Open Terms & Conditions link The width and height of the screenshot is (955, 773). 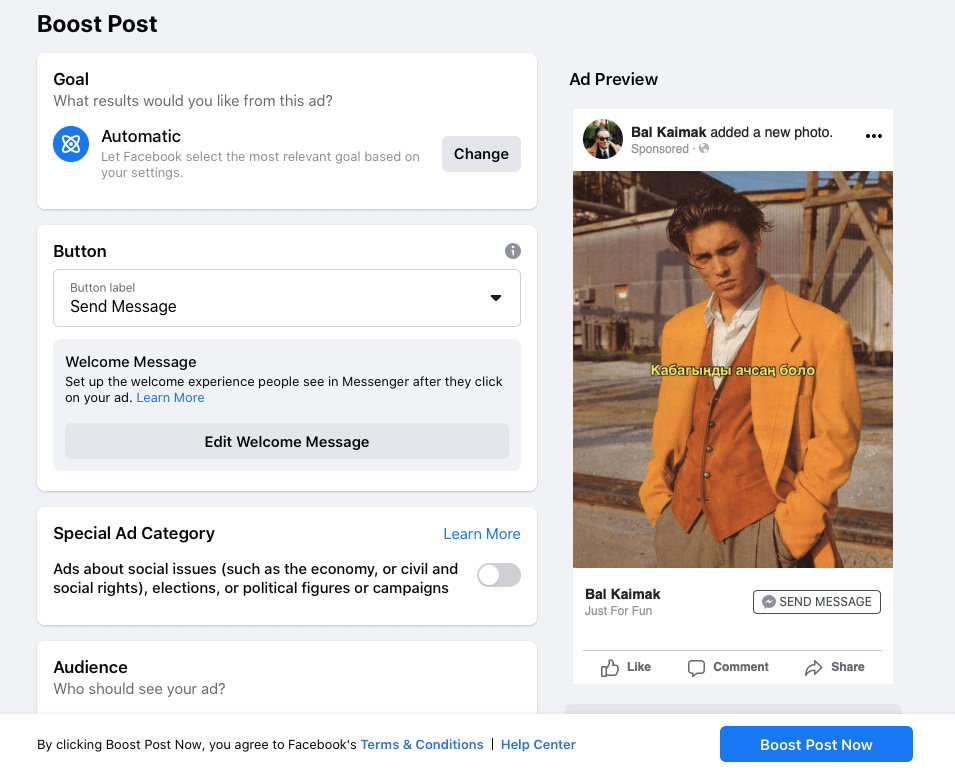pos(422,744)
